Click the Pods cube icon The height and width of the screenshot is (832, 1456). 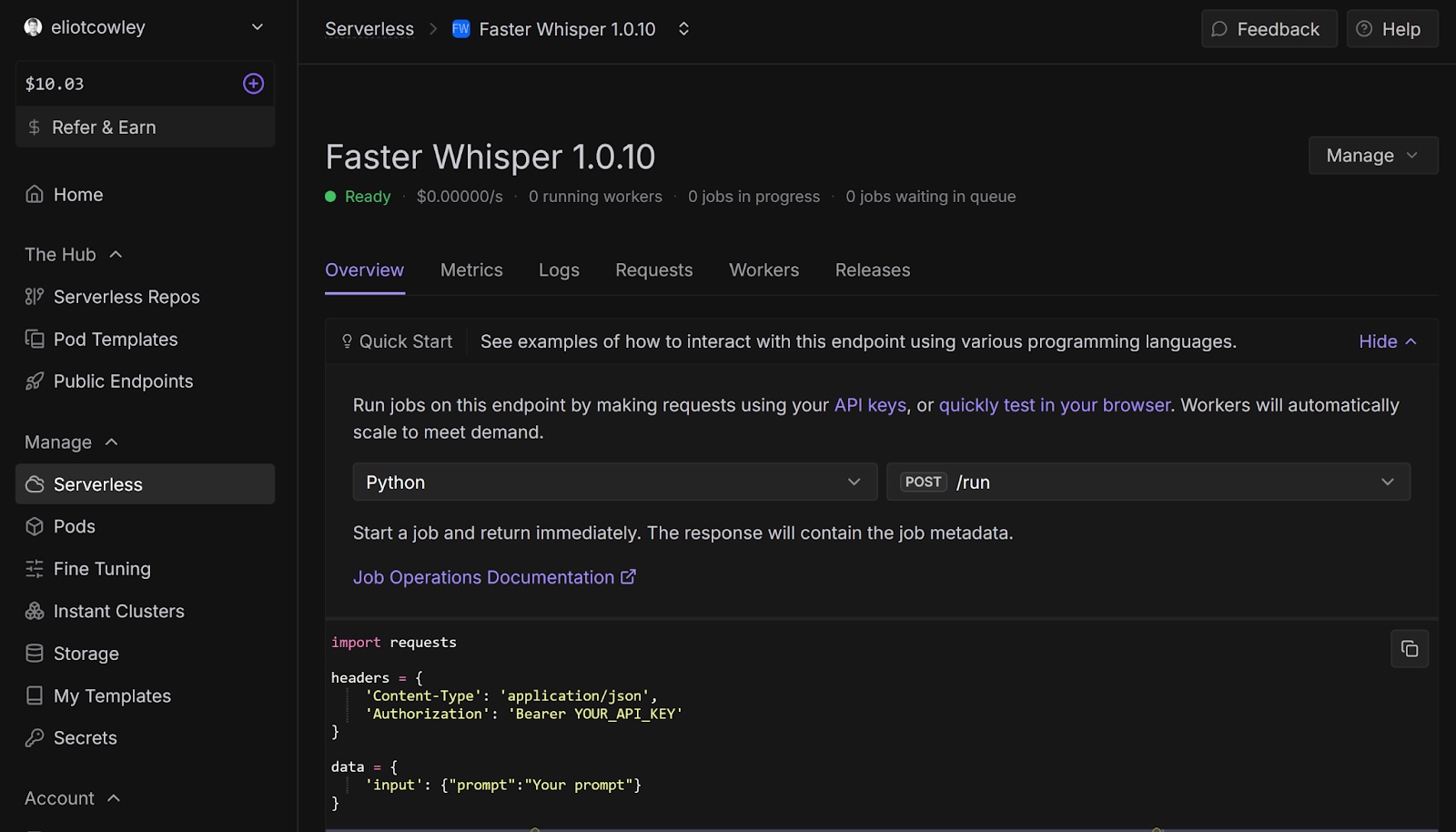click(x=35, y=526)
